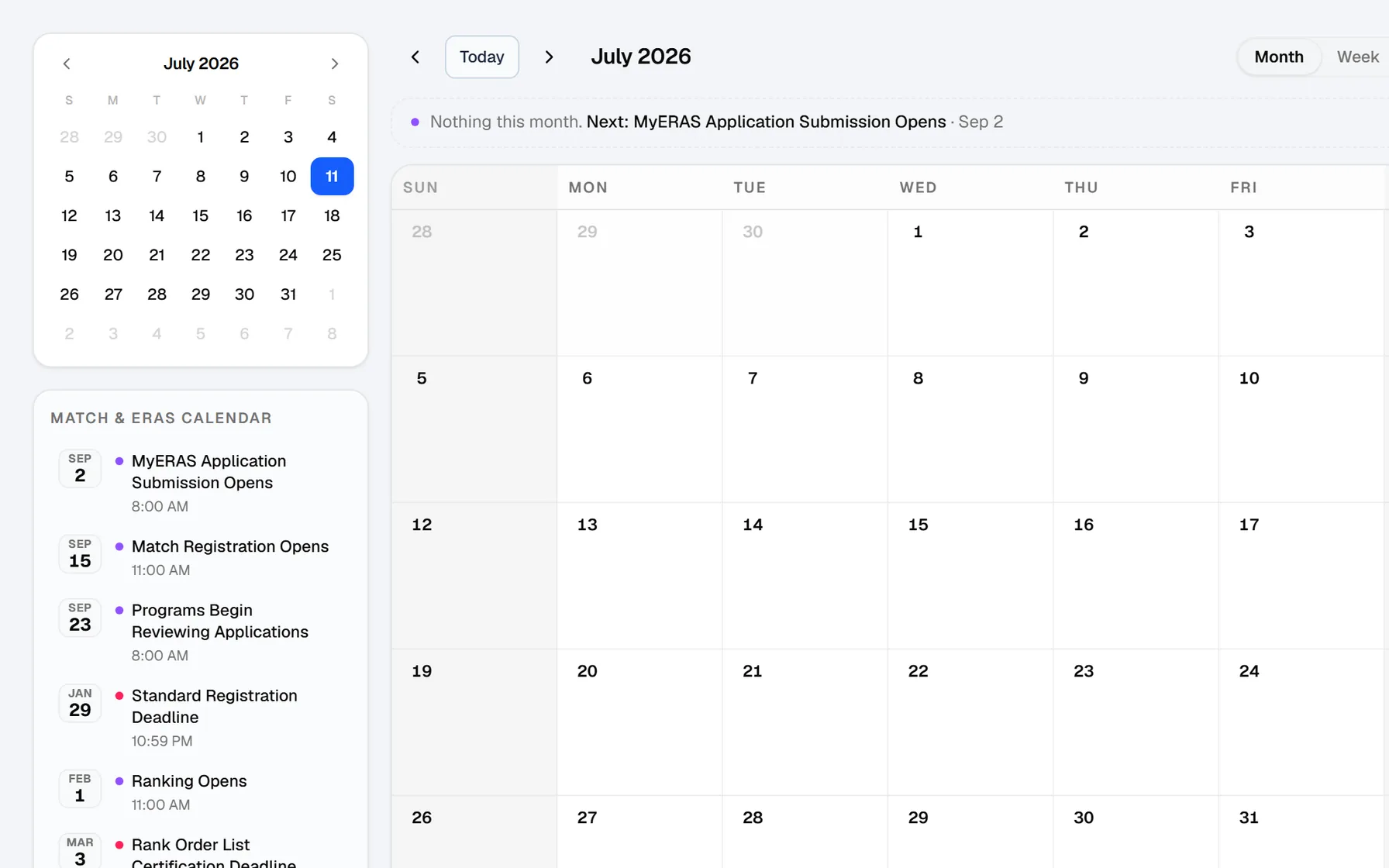Pick greyed-out August 5 in mini calendar

[200, 333]
